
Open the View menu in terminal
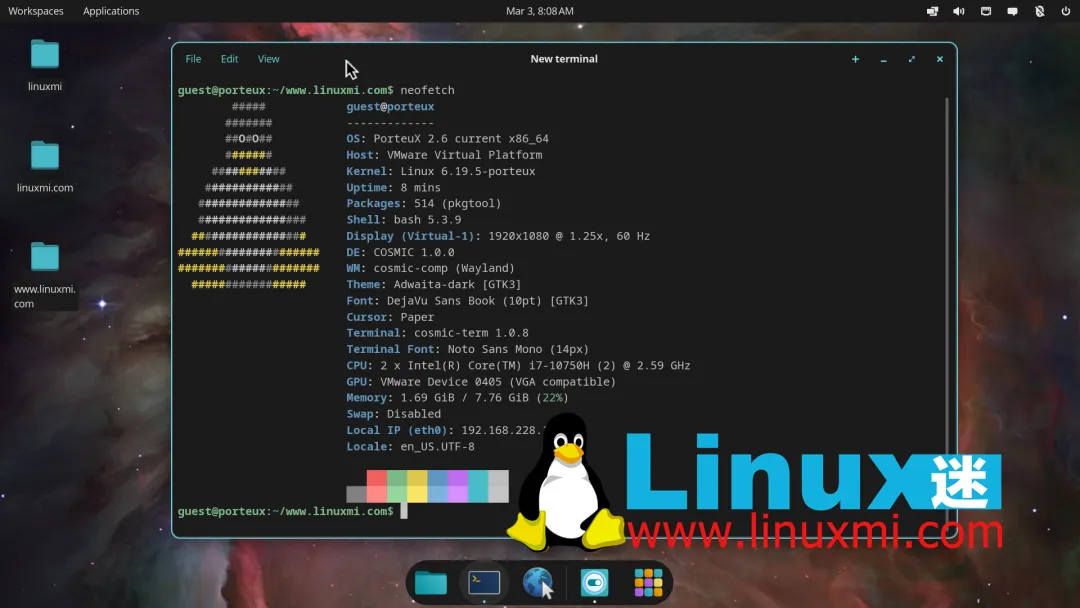click(x=269, y=59)
